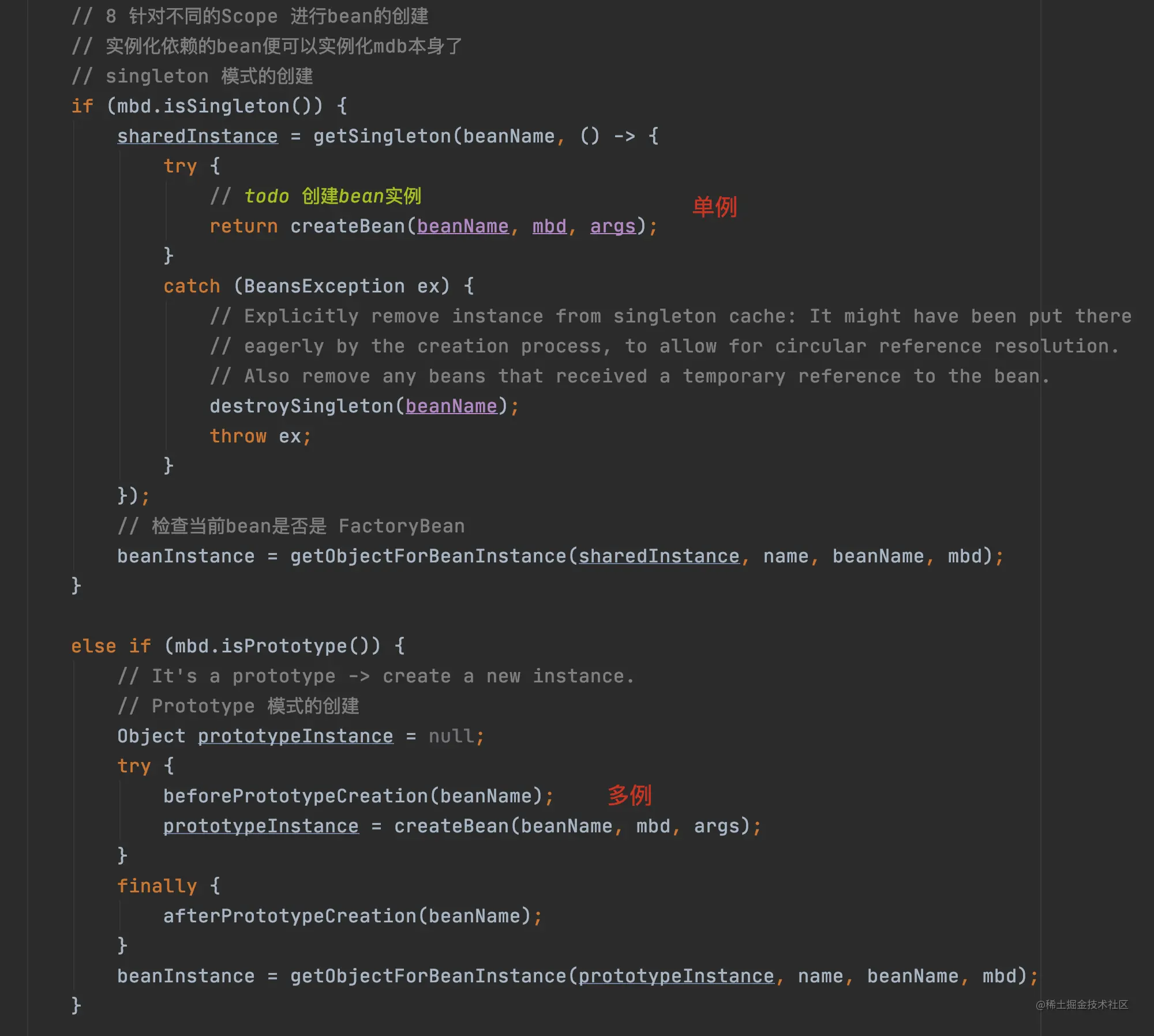
Task: Click the underlined args parameter
Action: click(x=613, y=226)
